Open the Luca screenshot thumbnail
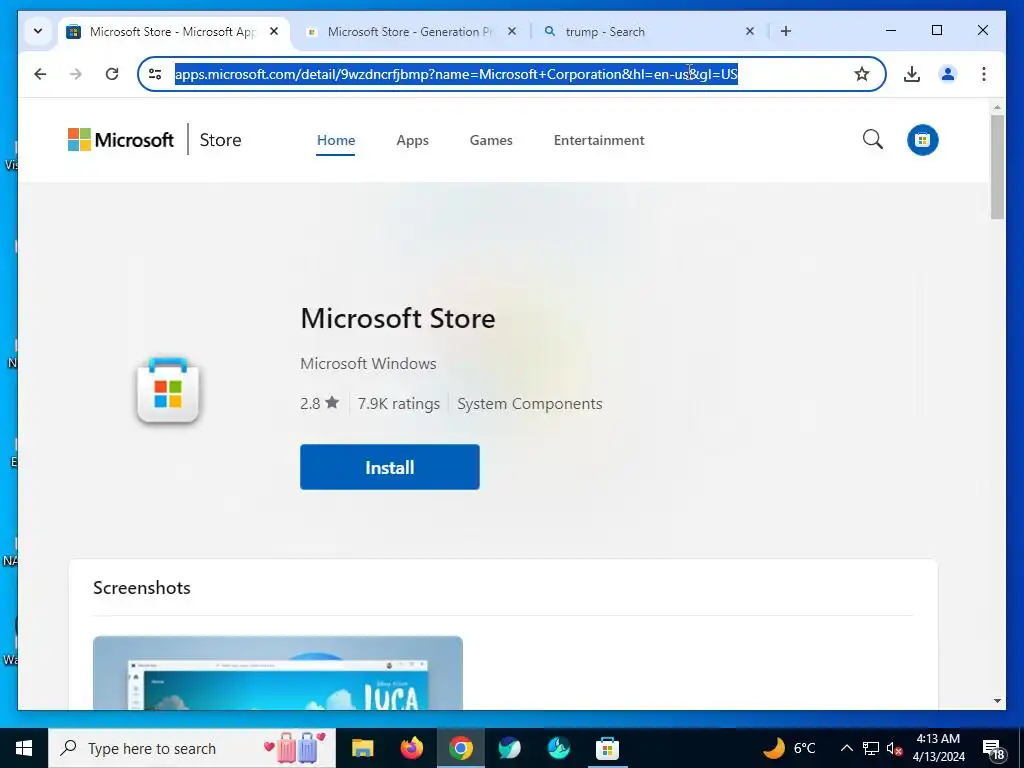 [278, 673]
